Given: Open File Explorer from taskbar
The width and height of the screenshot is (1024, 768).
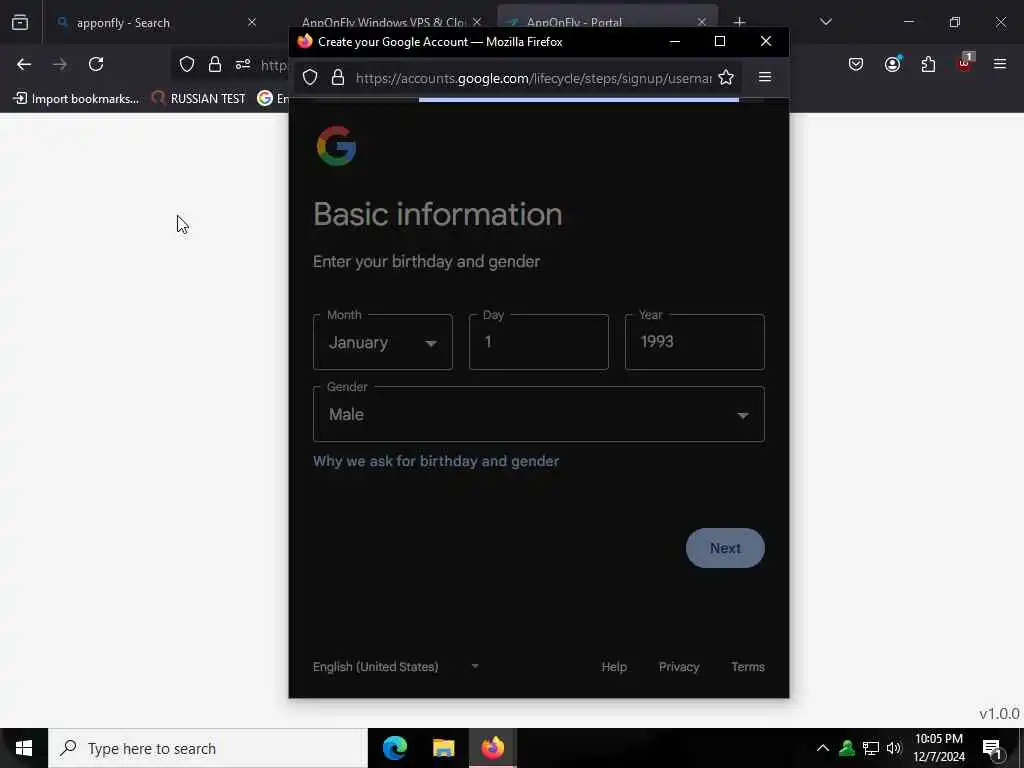Looking at the screenshot, I should click(x=443, y=748).
